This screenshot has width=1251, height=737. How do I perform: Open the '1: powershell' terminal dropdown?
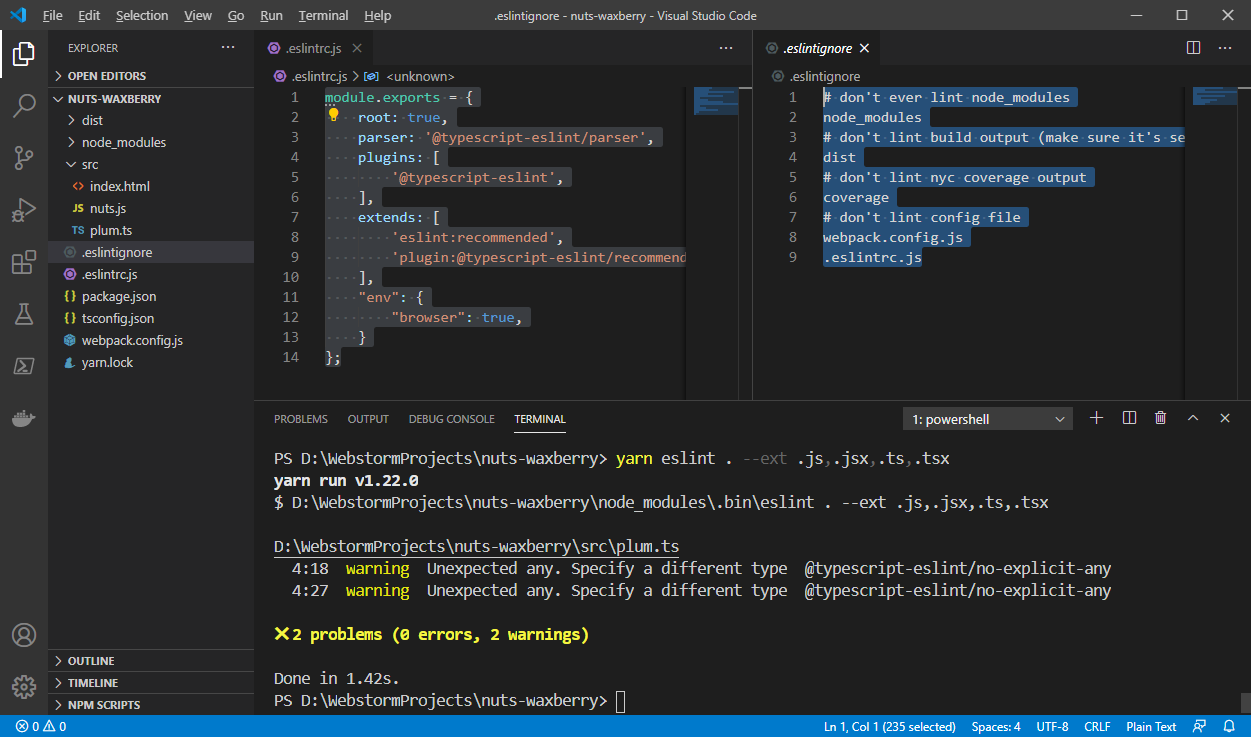pyautogui.click(x=987, y=418)
